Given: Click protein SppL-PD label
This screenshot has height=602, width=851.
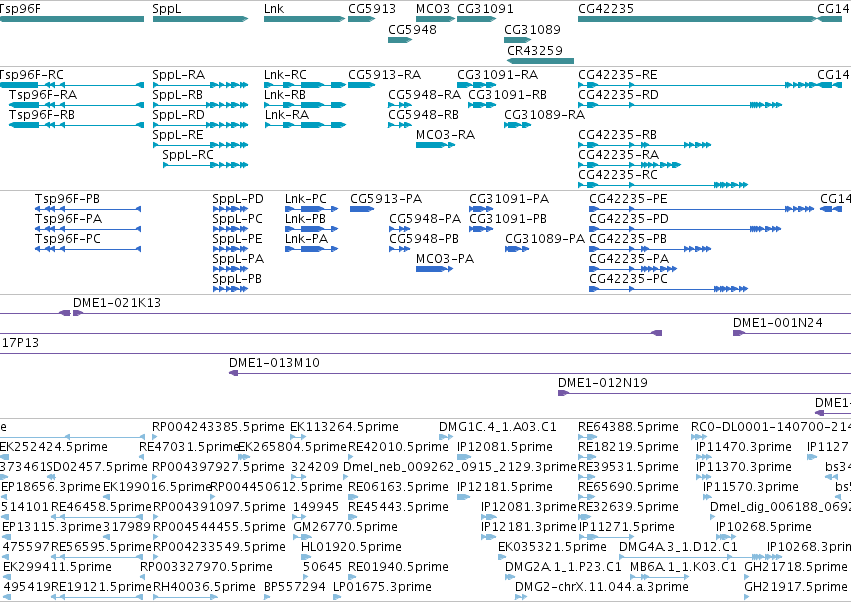Looking at the screenshot, I should tap(238, 199).
